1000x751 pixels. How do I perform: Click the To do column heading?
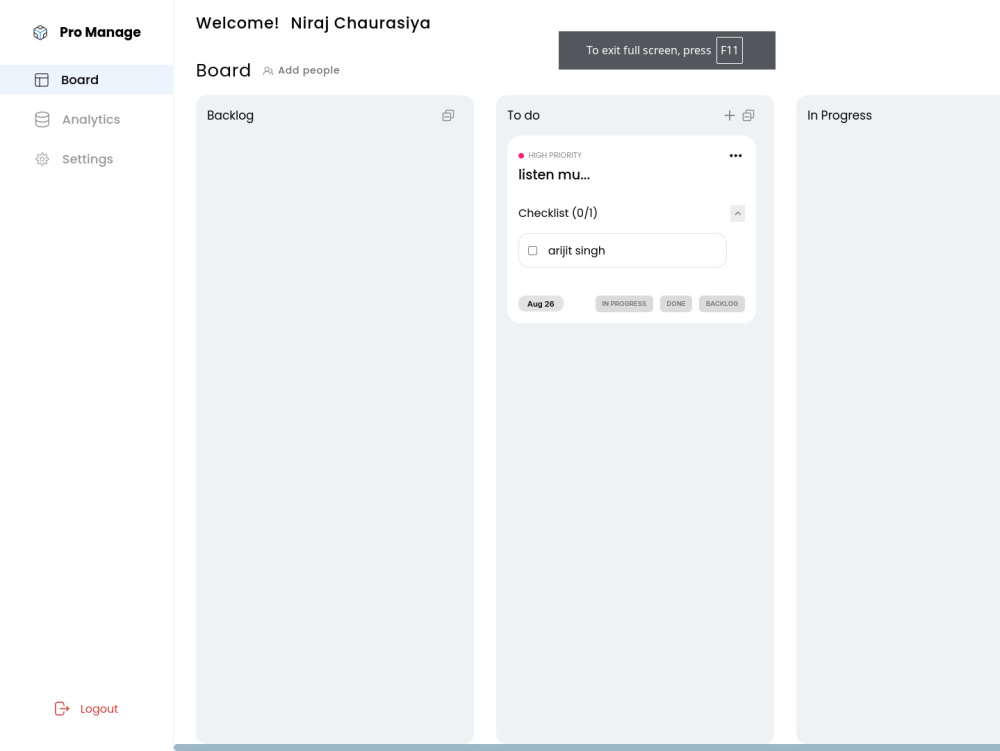pyautogui.click(x=524, y=115)
